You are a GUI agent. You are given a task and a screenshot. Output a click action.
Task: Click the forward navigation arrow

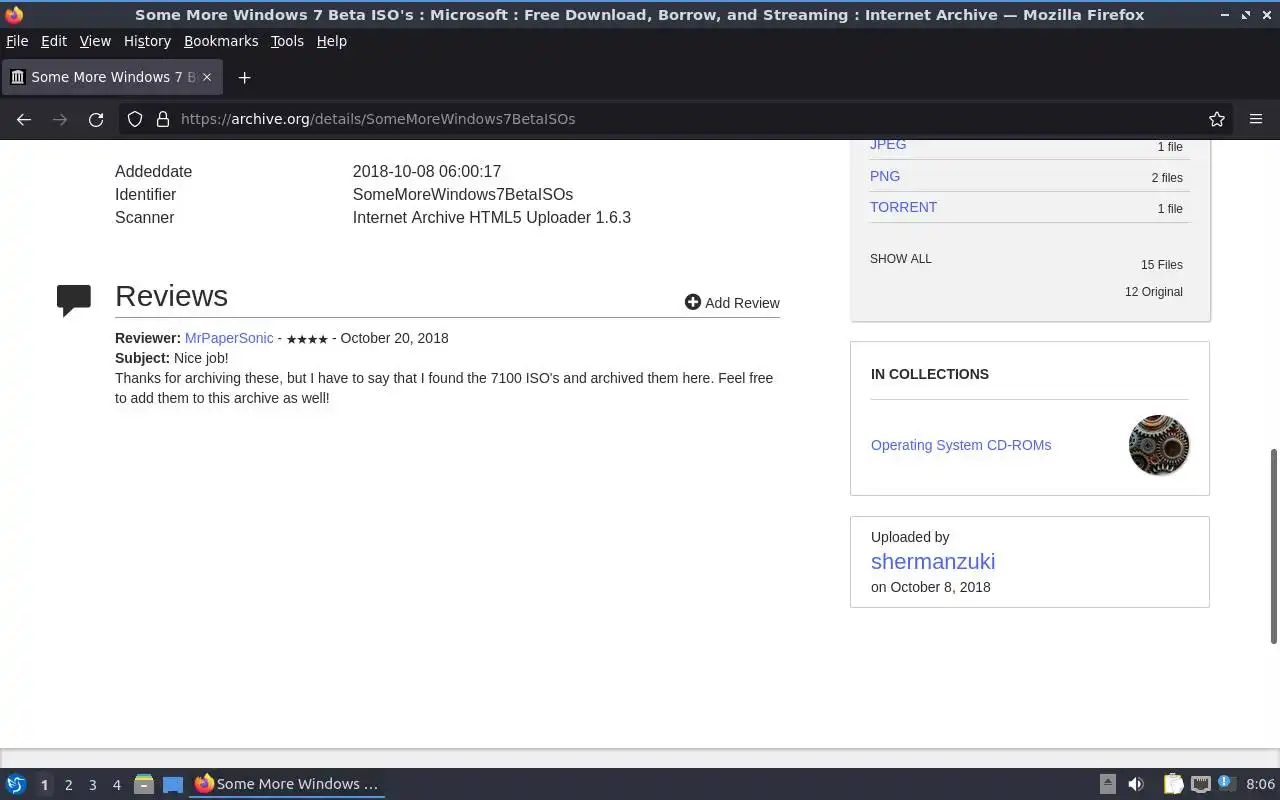pos(60,119)
